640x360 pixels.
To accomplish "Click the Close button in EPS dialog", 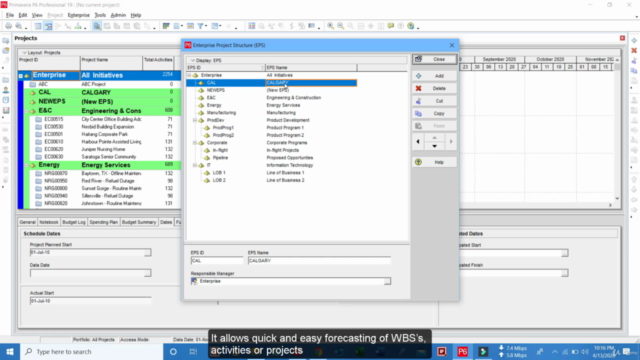I will pyautogui.click(x=434, y=60).
